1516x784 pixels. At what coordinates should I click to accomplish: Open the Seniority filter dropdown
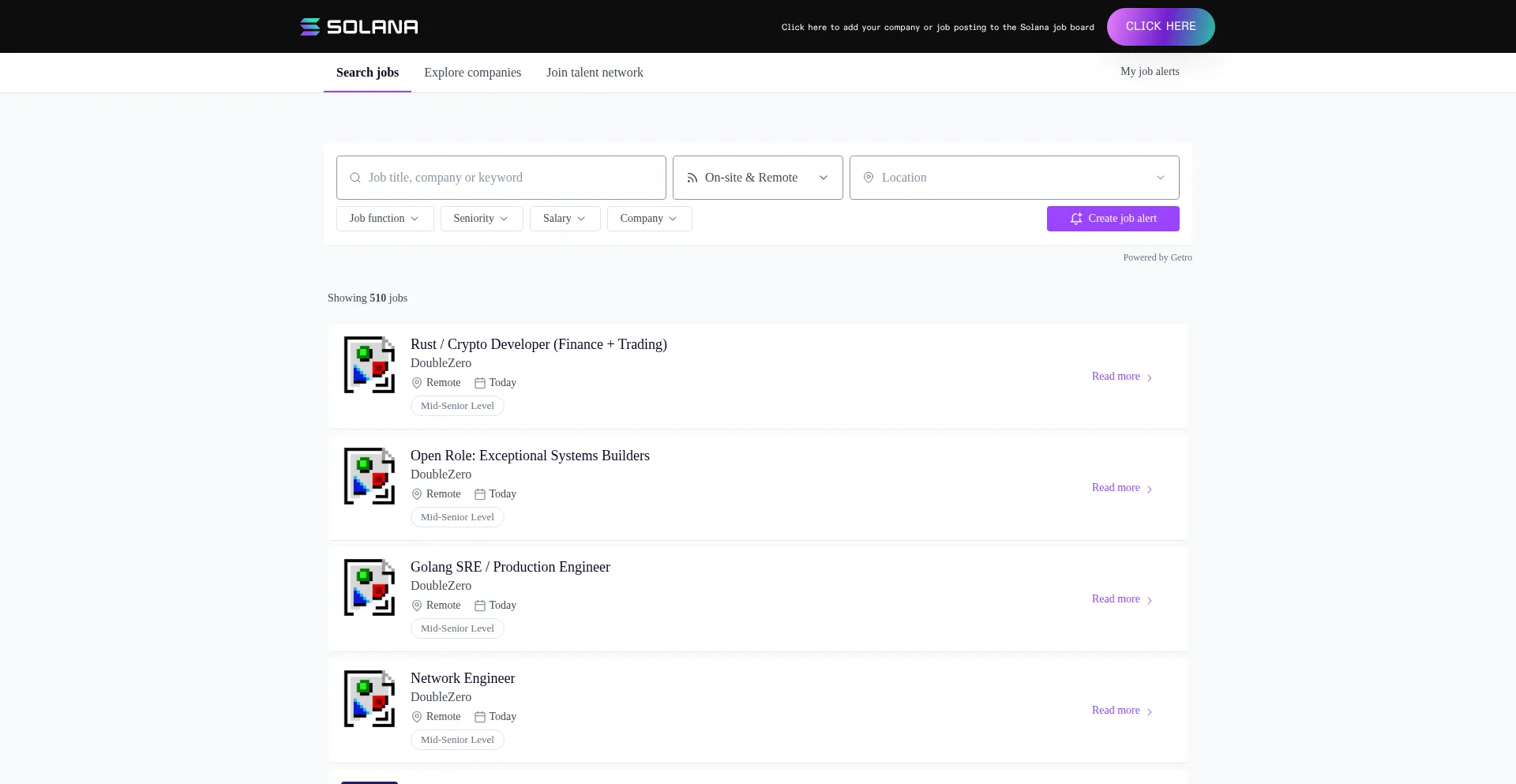point(481,219)
